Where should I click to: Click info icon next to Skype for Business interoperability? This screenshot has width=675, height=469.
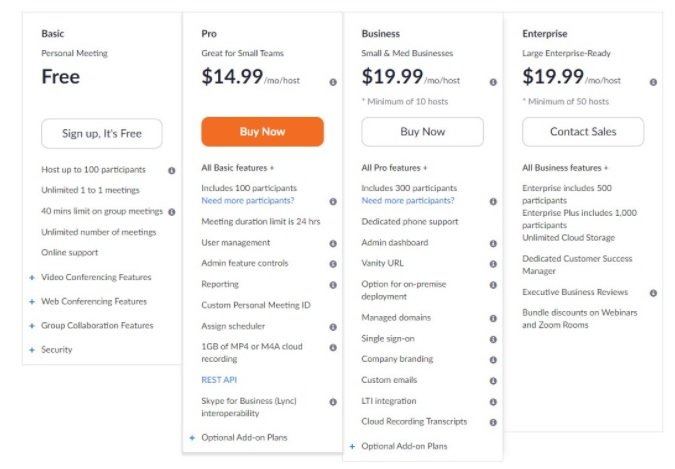click(x=333, y=402)
